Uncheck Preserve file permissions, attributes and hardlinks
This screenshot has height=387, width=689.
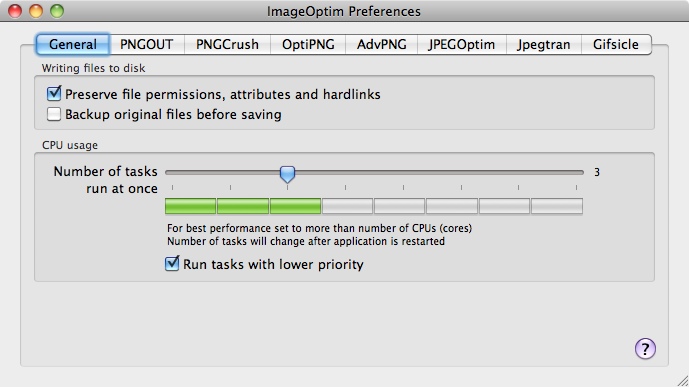coord(54,94)
